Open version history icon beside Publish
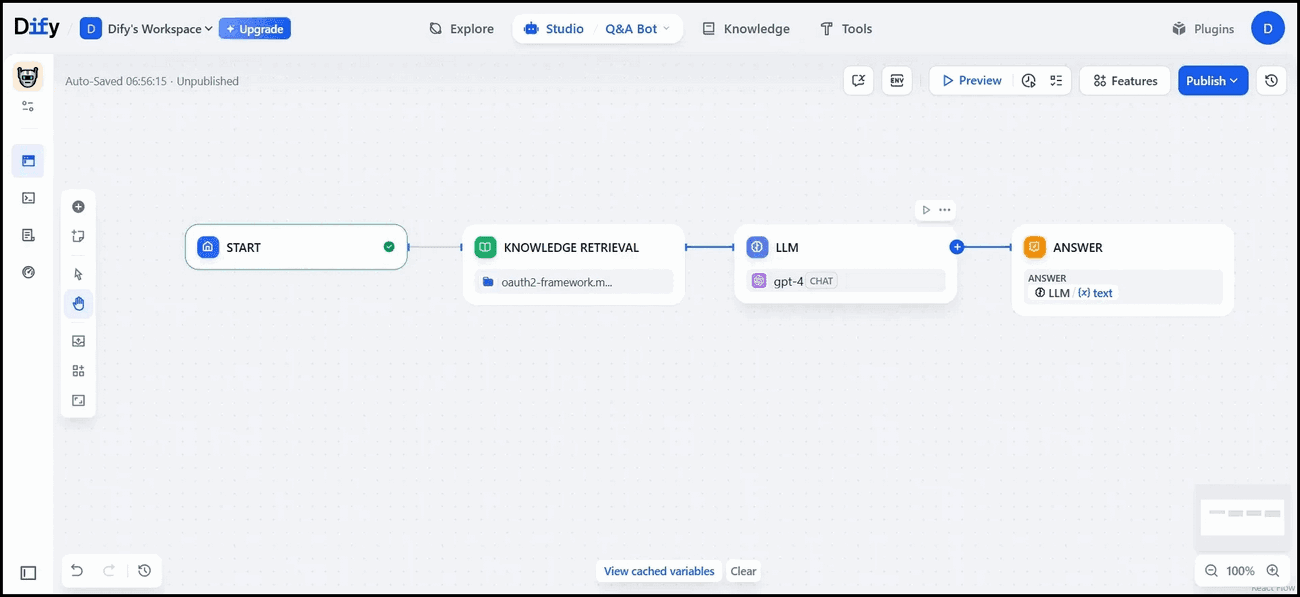The height and width of the screenshot is (597, 1300). tap(1271, 81)
